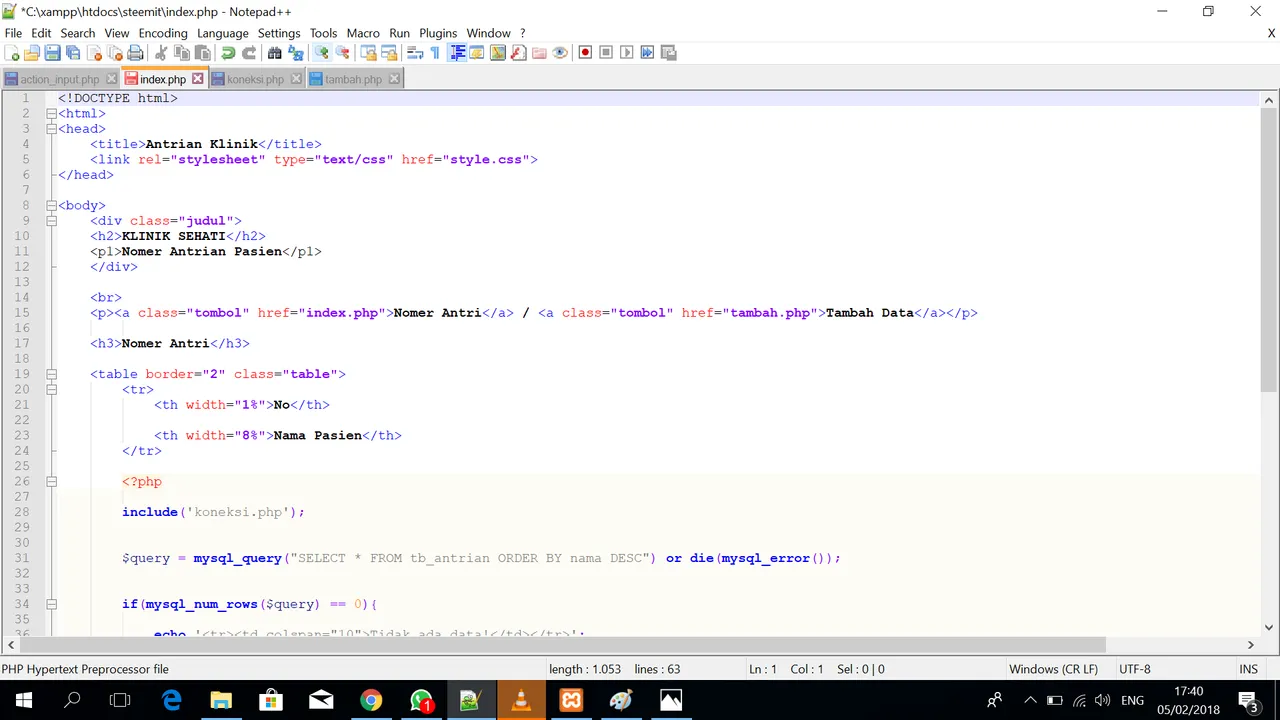Collapse the if block at line 34
Image resolution: width=1280 pixels, height=720 pixels.
click(x=51, y=604)
